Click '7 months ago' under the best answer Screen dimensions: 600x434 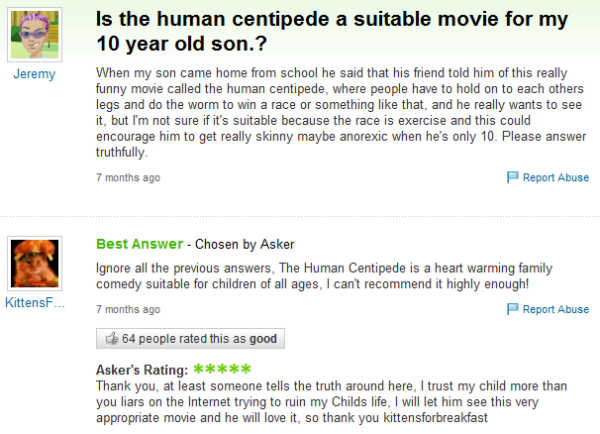127,309
